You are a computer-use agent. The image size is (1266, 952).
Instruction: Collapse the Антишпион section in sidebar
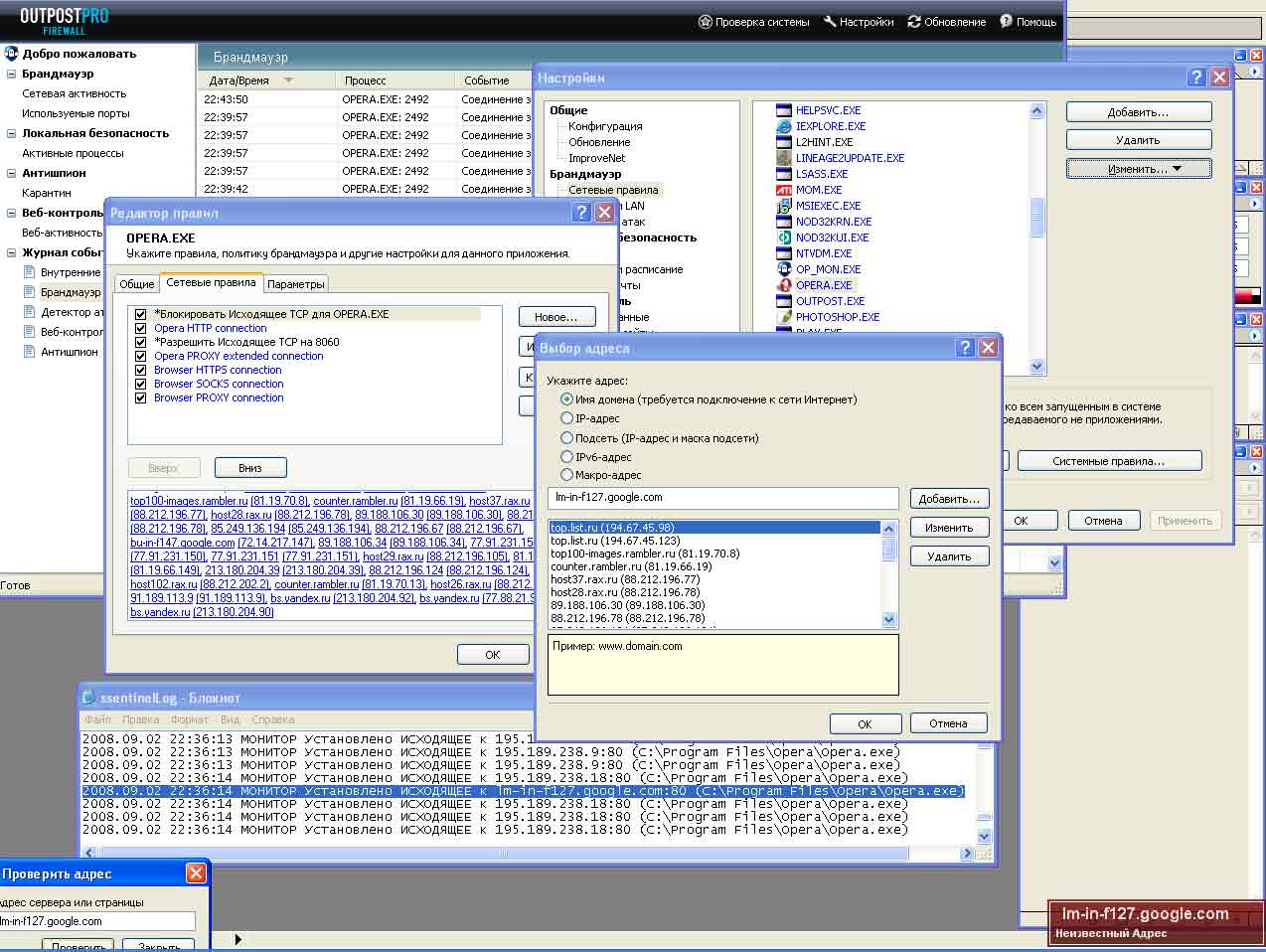(x=11, y=173)
